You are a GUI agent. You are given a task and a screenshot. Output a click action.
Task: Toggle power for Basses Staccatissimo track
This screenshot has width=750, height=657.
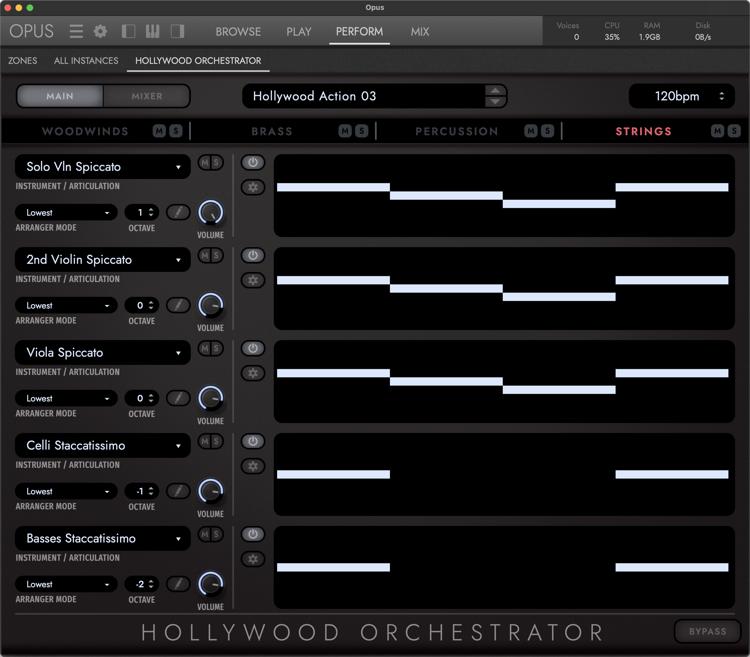(253, 534)
